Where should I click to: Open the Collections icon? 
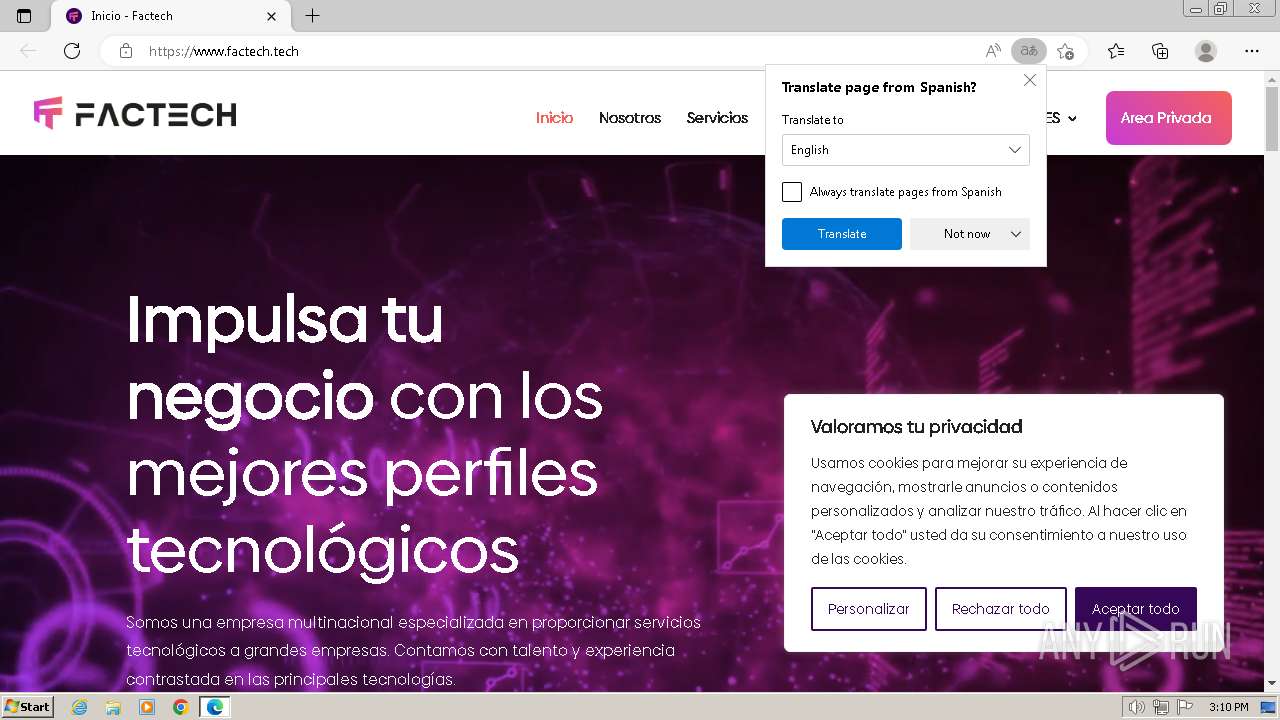[x=1160, y=51]
